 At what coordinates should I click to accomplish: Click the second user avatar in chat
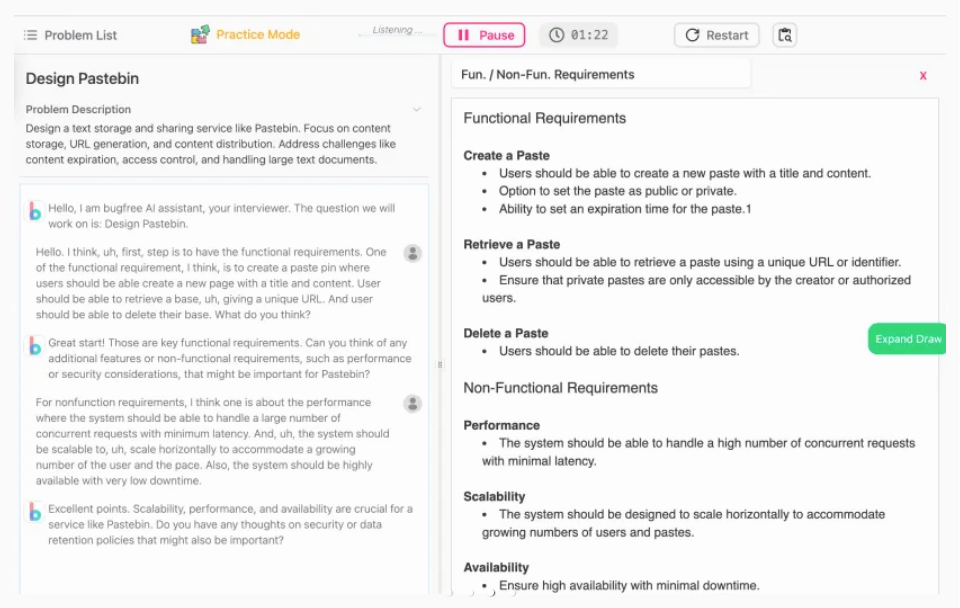(x=413, y=403)
